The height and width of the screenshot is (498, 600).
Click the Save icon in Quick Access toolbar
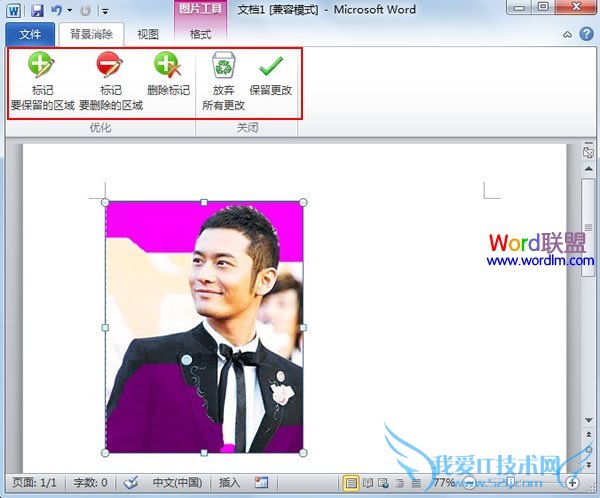37,10
